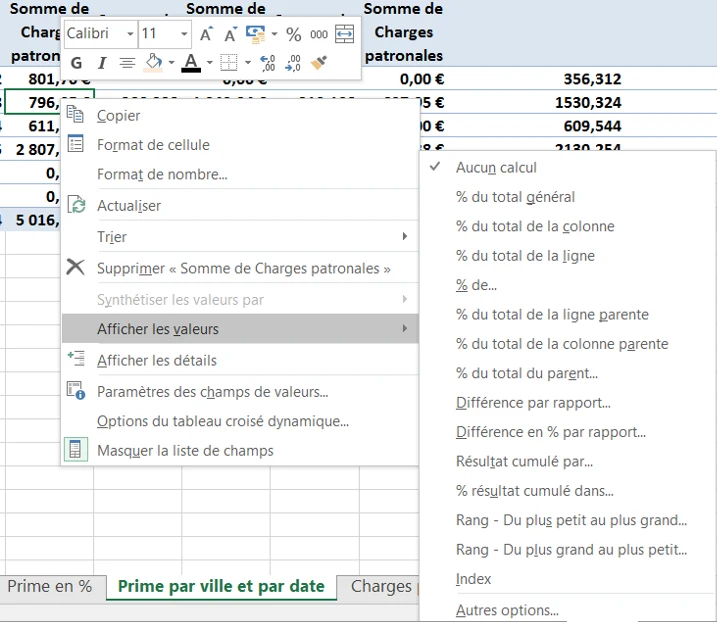Switch to Prime par ville et par date tab
Image resolution: width=717 pixels, height=622 pixels.
pyautogui.click(x=221, y=586)
